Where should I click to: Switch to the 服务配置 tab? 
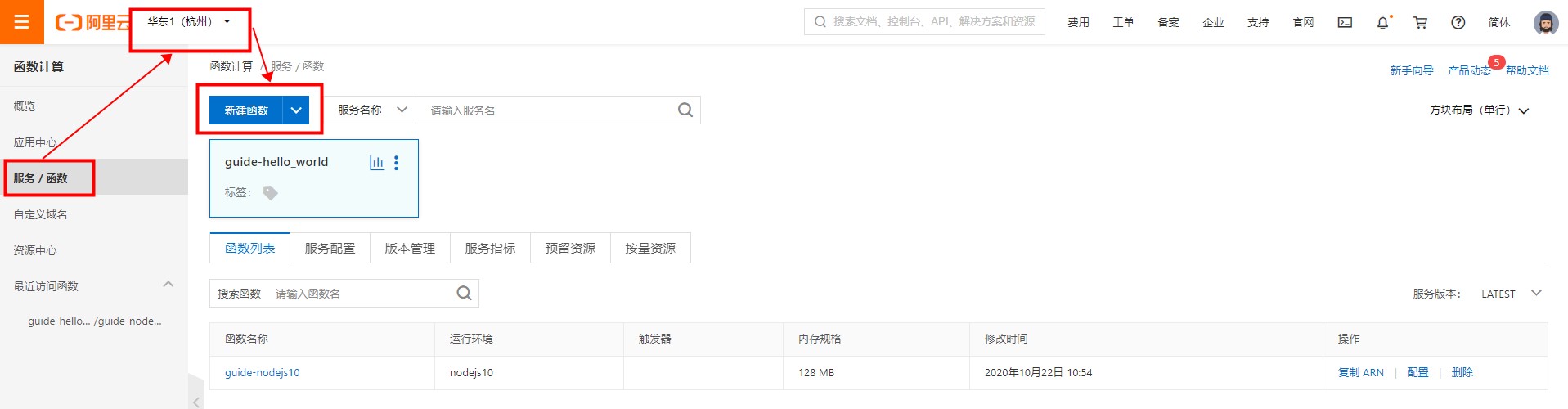330,248
